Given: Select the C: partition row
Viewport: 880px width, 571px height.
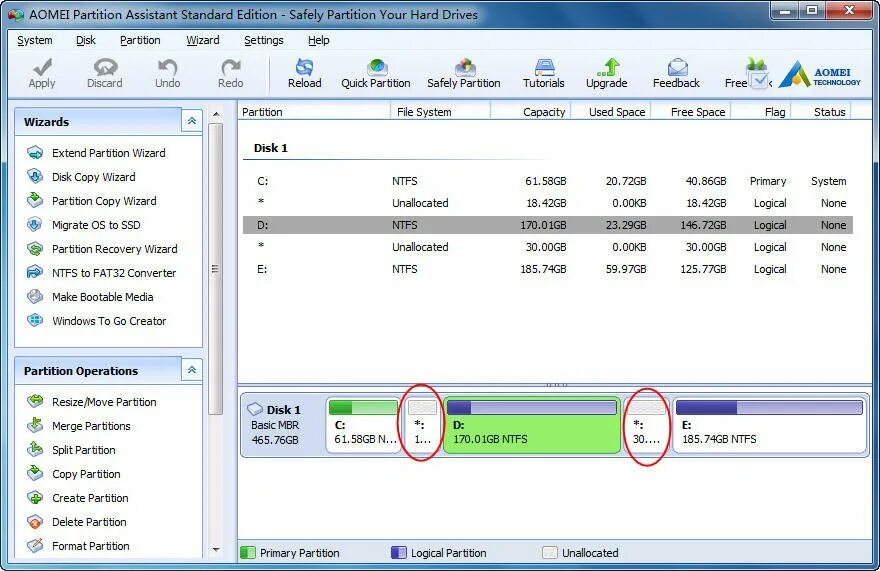Looking at the screenshot, I should (x=548, y=181).
